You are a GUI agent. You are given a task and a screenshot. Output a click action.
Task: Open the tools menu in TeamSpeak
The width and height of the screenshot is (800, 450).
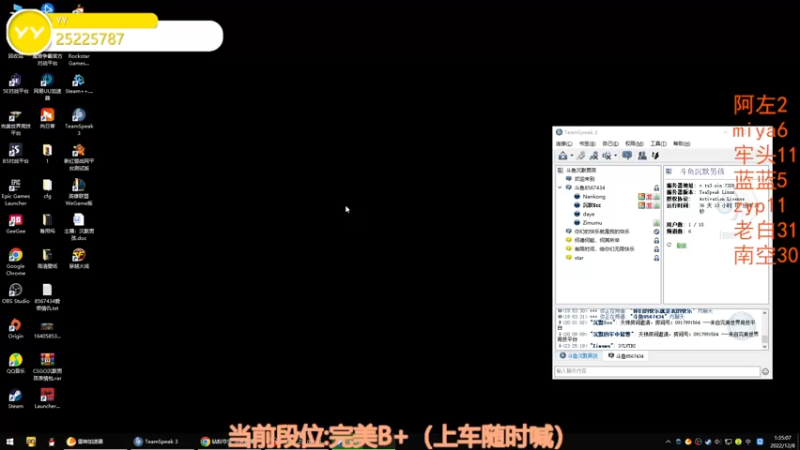658,144
